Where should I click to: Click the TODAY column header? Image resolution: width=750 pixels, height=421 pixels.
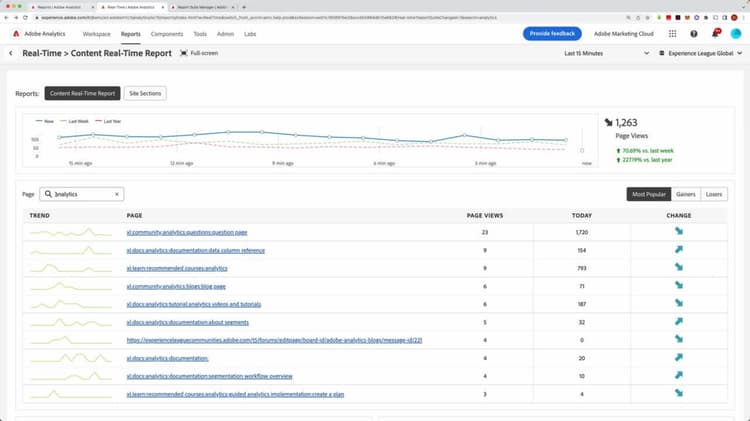(582, 216)
